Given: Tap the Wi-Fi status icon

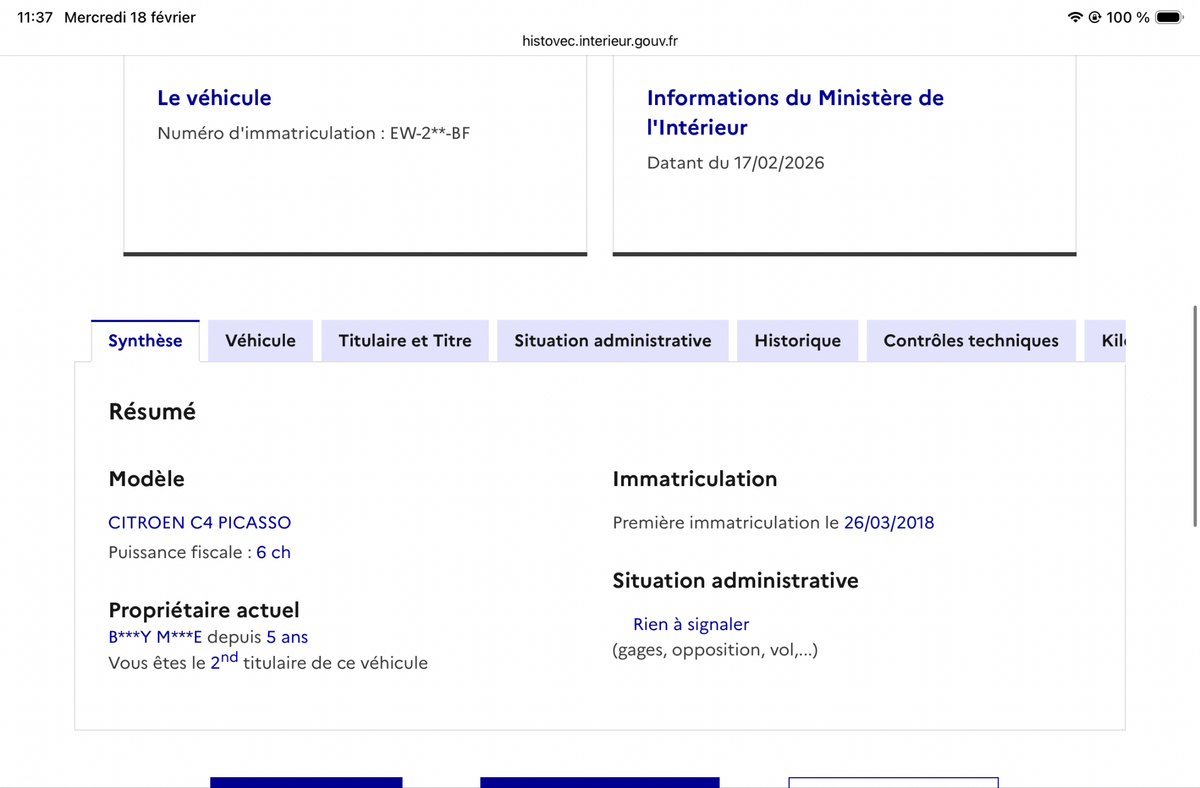Looking at the screenshot, I should pos(1075,17).
